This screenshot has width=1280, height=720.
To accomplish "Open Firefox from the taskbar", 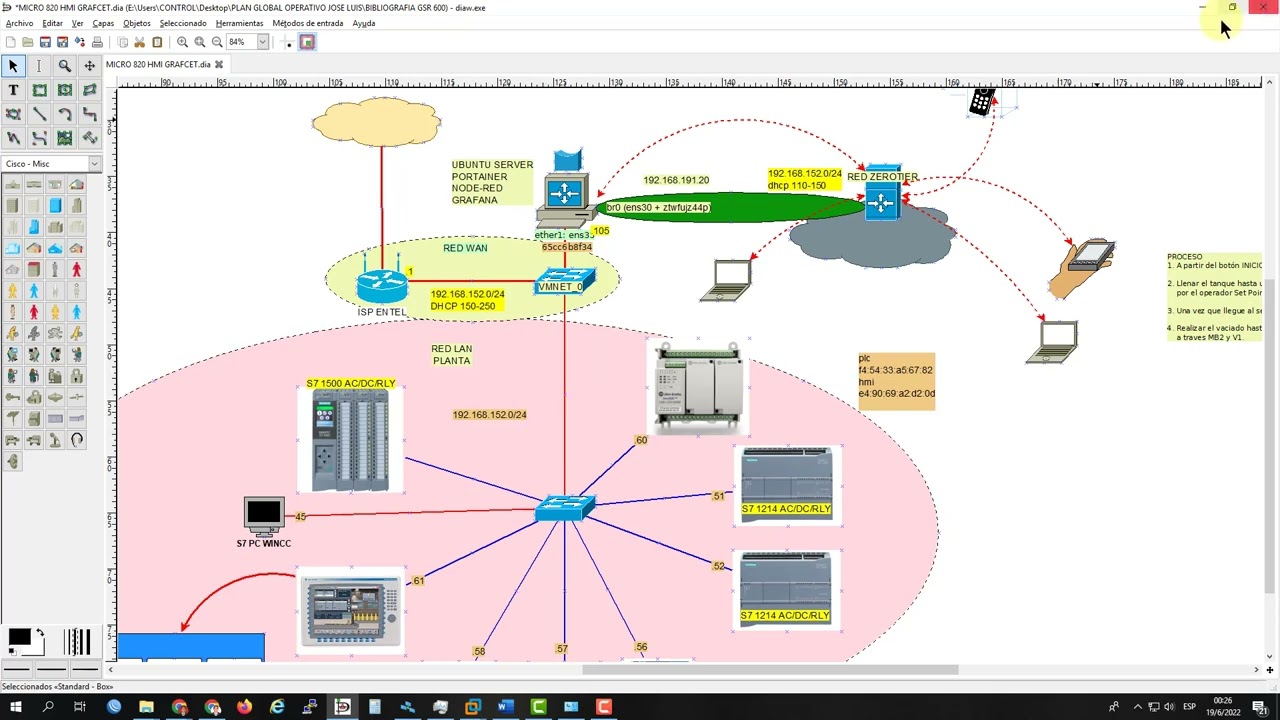I will pos(244,707).
